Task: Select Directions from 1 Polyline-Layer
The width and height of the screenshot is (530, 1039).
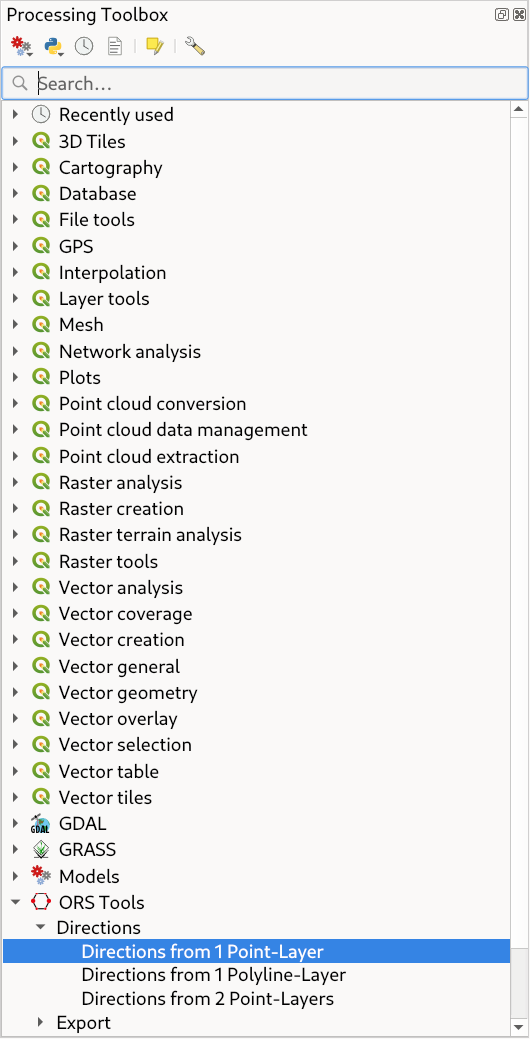Action: click(x=213, y=975)
